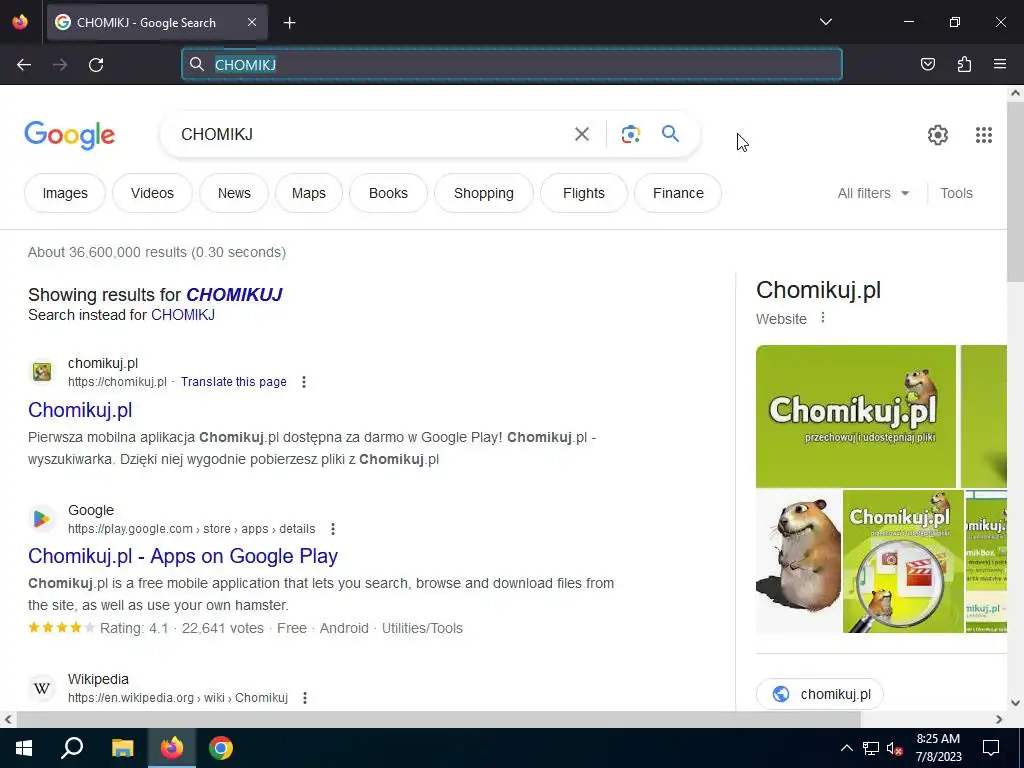The width and height of the screenshot is (1024, 768).
Task: Switch to Maps results
Action: tap(308, 193)
